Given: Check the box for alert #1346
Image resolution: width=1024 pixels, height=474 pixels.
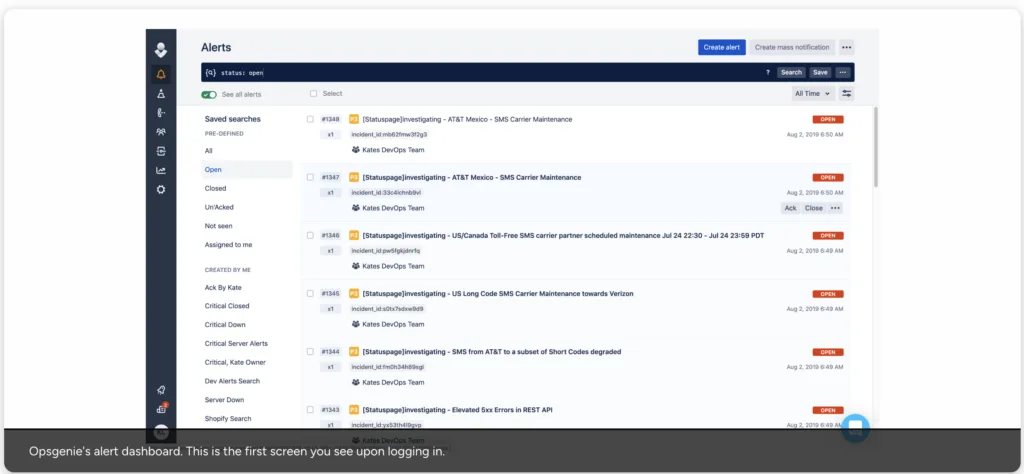Looking at the screenshot, I should pyautogui.click(x=310, y=235).
